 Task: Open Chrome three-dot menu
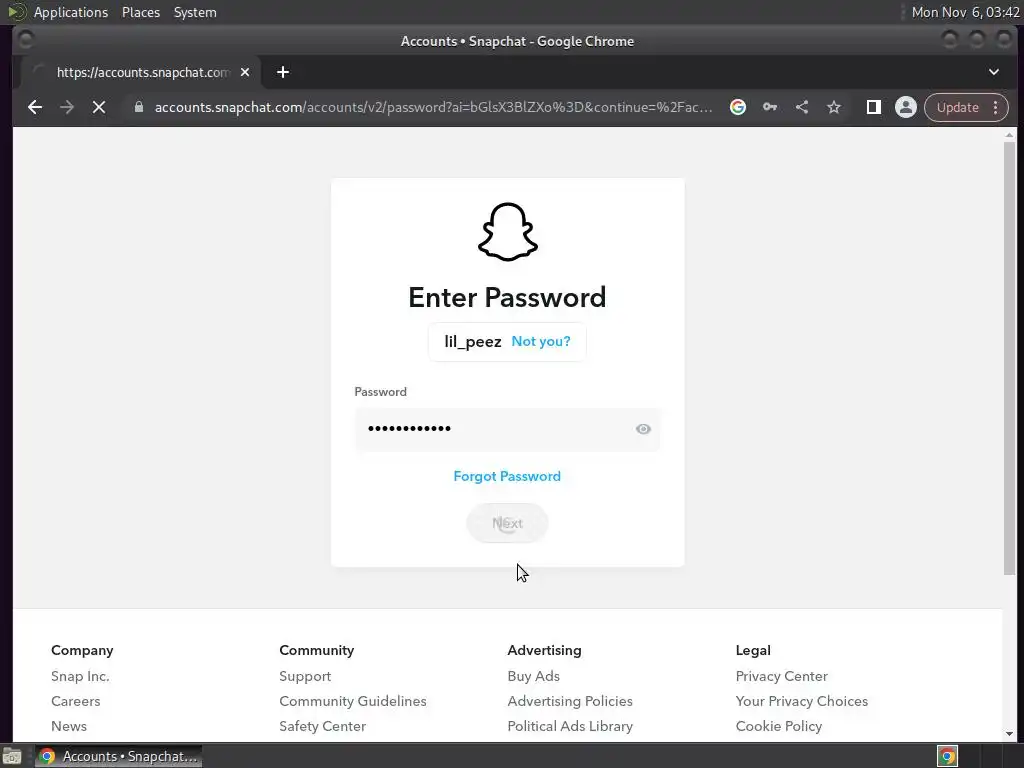tap(996, 107)
